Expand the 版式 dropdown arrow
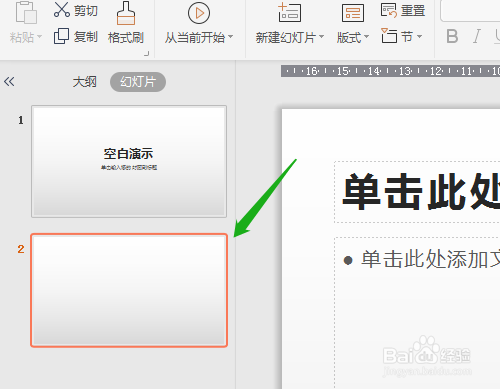The image size is (500, 389). 366,36
